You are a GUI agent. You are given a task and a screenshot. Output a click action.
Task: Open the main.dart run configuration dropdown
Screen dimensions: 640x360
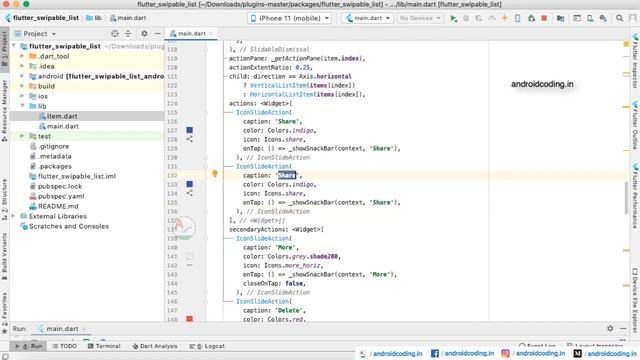[x=368, y=18]
